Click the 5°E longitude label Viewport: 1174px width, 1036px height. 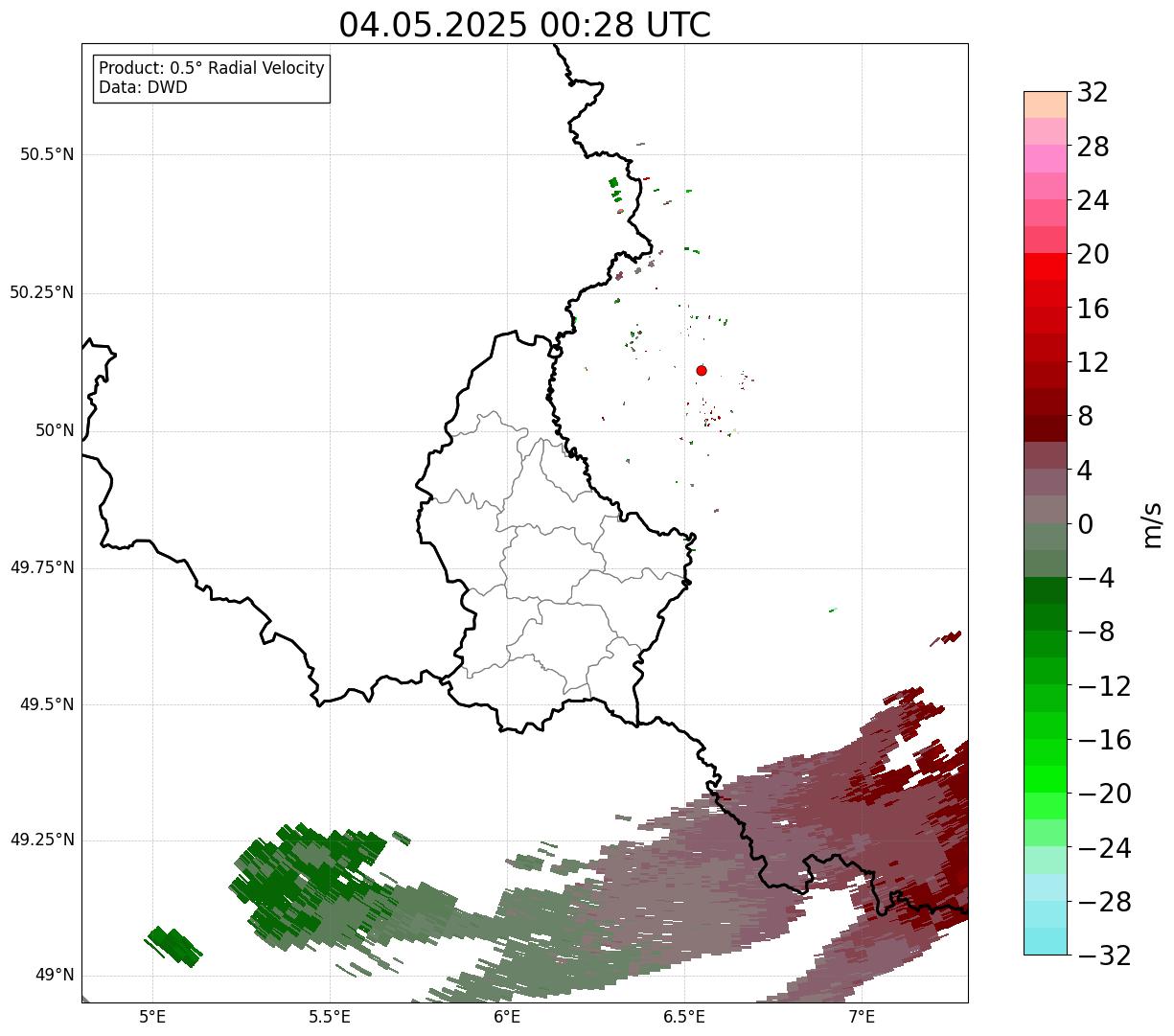point(152,1017)
